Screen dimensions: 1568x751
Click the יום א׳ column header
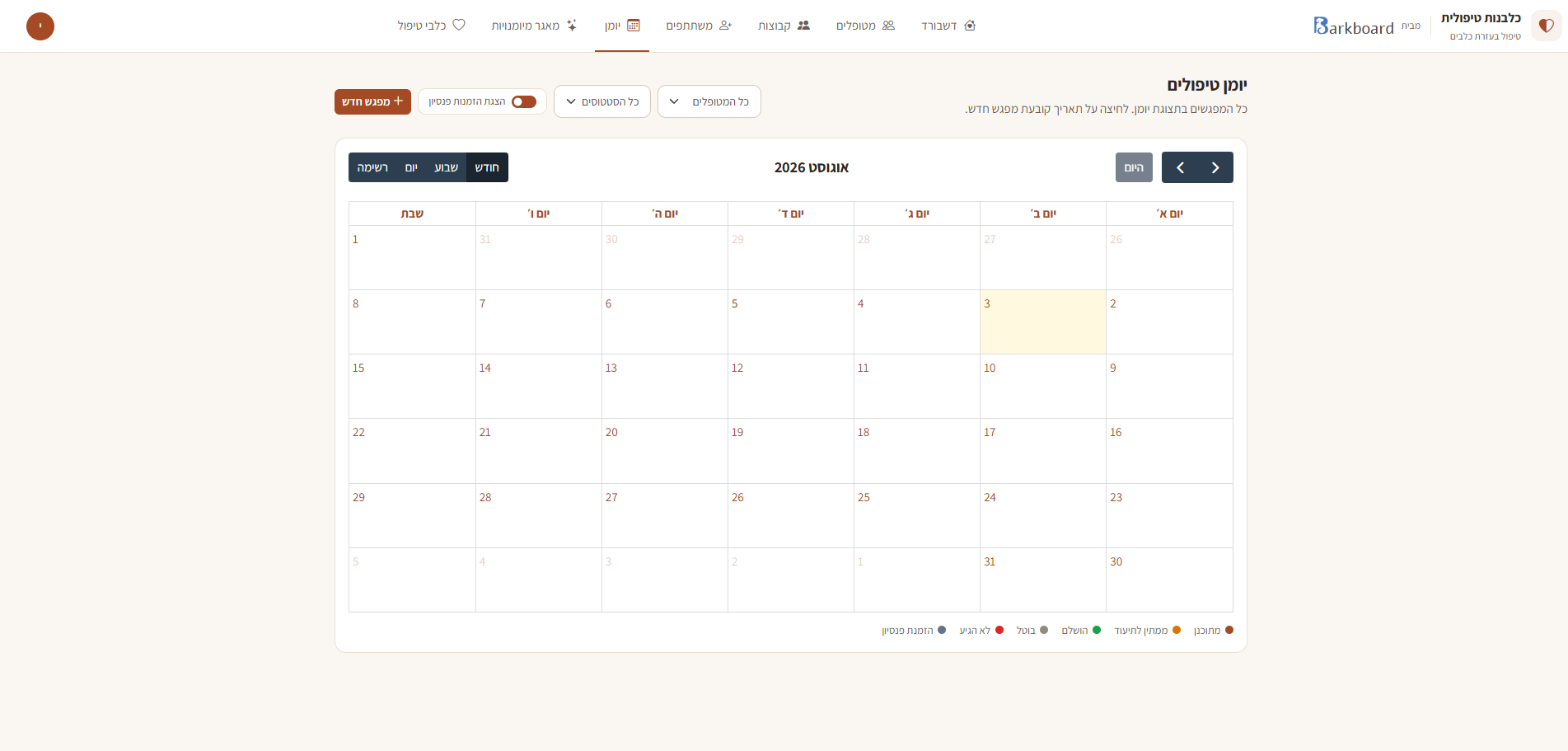1169,214
